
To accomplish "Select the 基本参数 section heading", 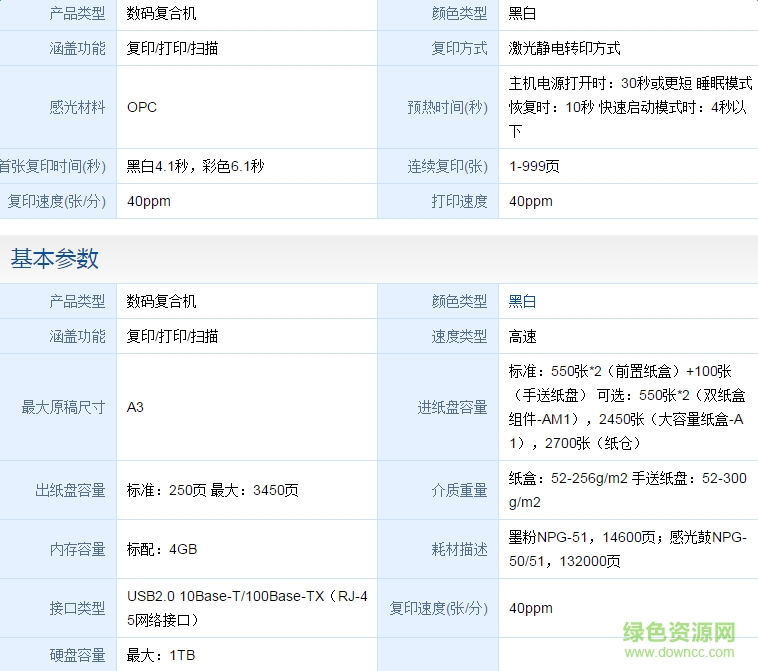I will (x=55, y=258).
